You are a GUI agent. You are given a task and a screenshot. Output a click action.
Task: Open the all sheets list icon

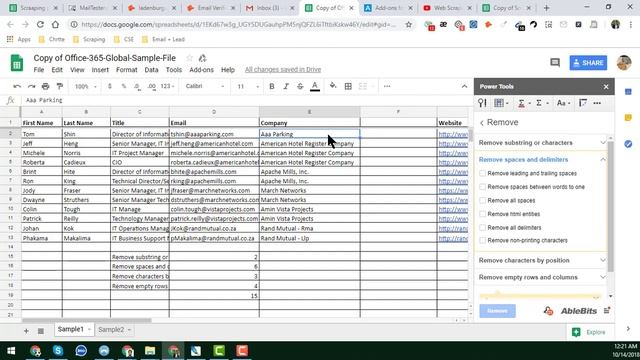[41, 331]
